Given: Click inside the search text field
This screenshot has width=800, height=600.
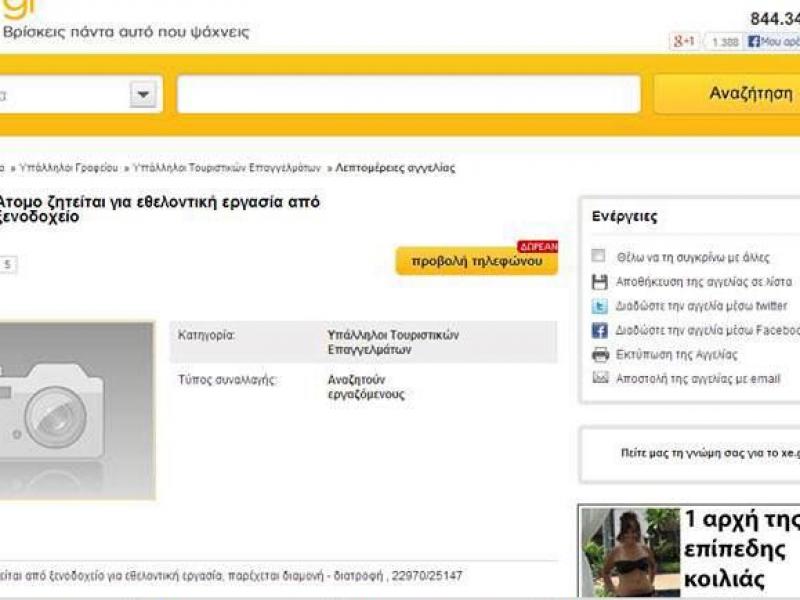Looking at the screenshot, I should tap(408, 95).
